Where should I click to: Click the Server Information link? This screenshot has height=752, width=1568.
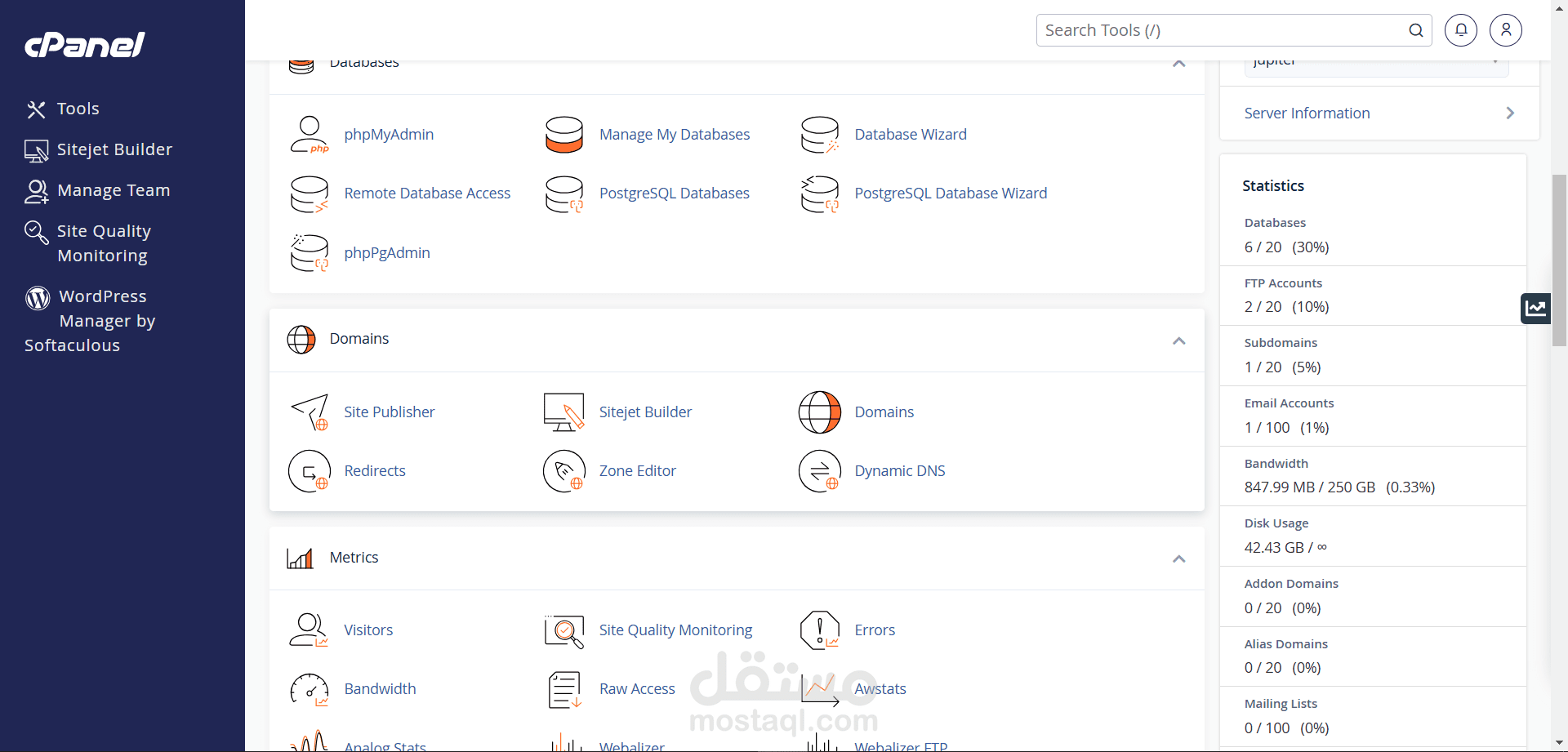click(x=1307, y=113)
